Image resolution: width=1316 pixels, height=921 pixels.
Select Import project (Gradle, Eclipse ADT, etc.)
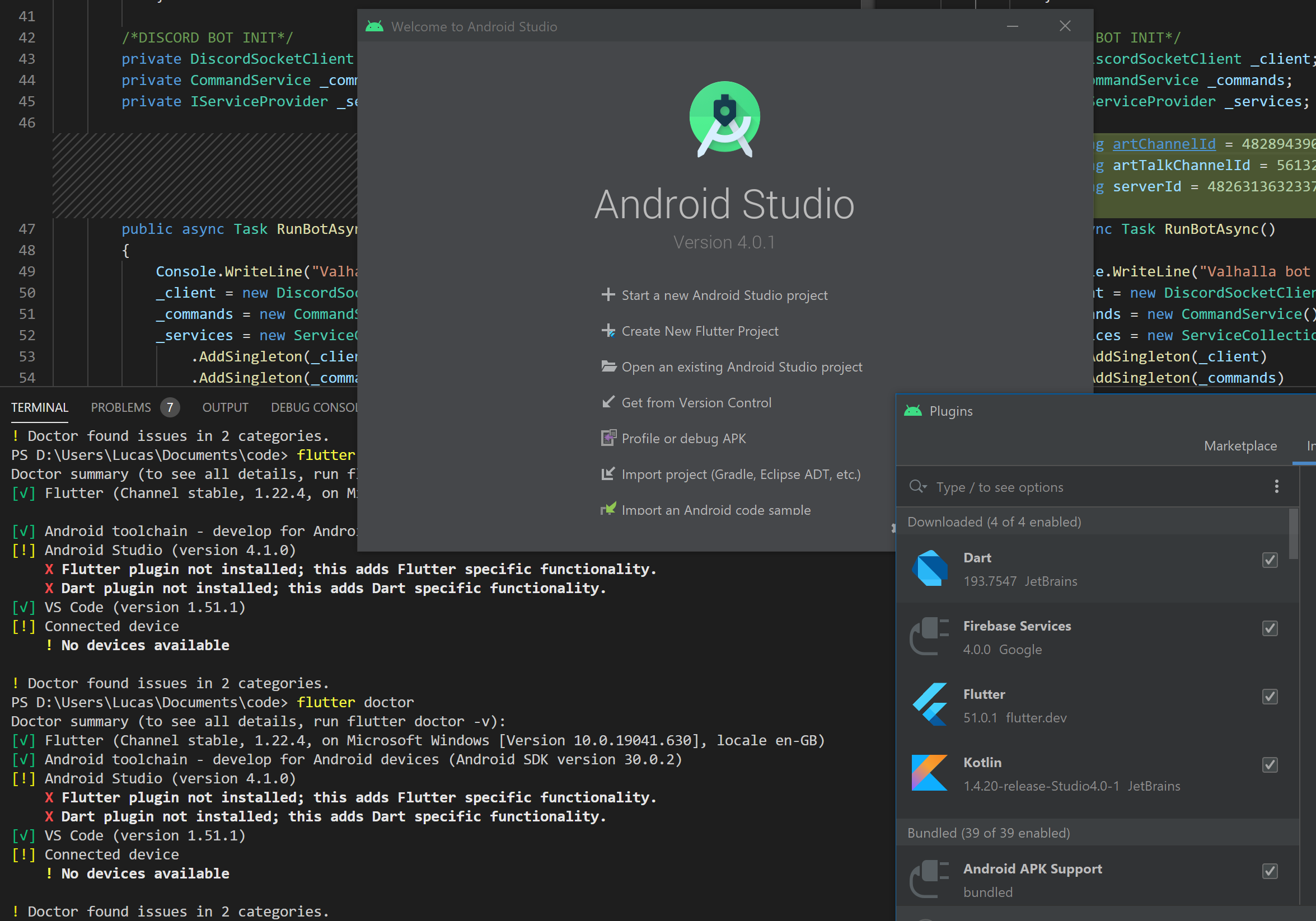tap(741, 474)
